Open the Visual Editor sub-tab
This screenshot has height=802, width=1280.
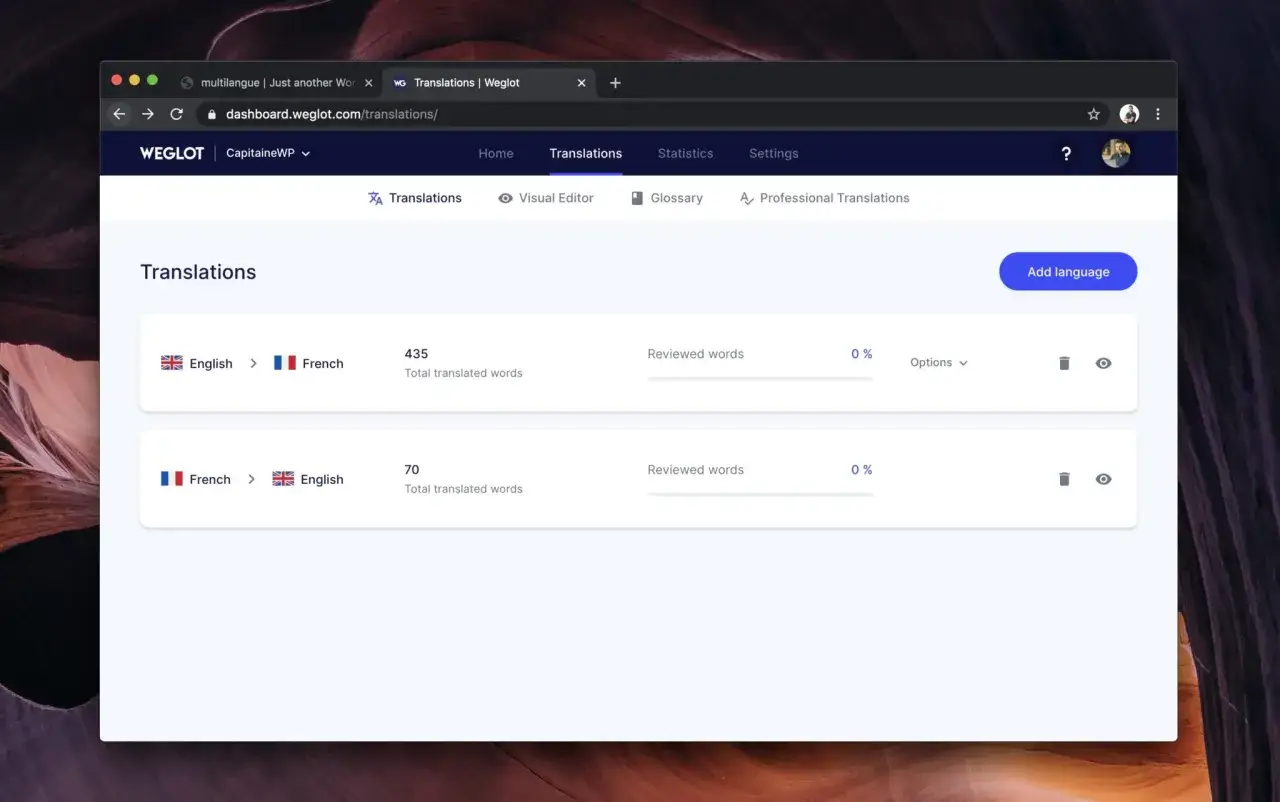[546, 198]
